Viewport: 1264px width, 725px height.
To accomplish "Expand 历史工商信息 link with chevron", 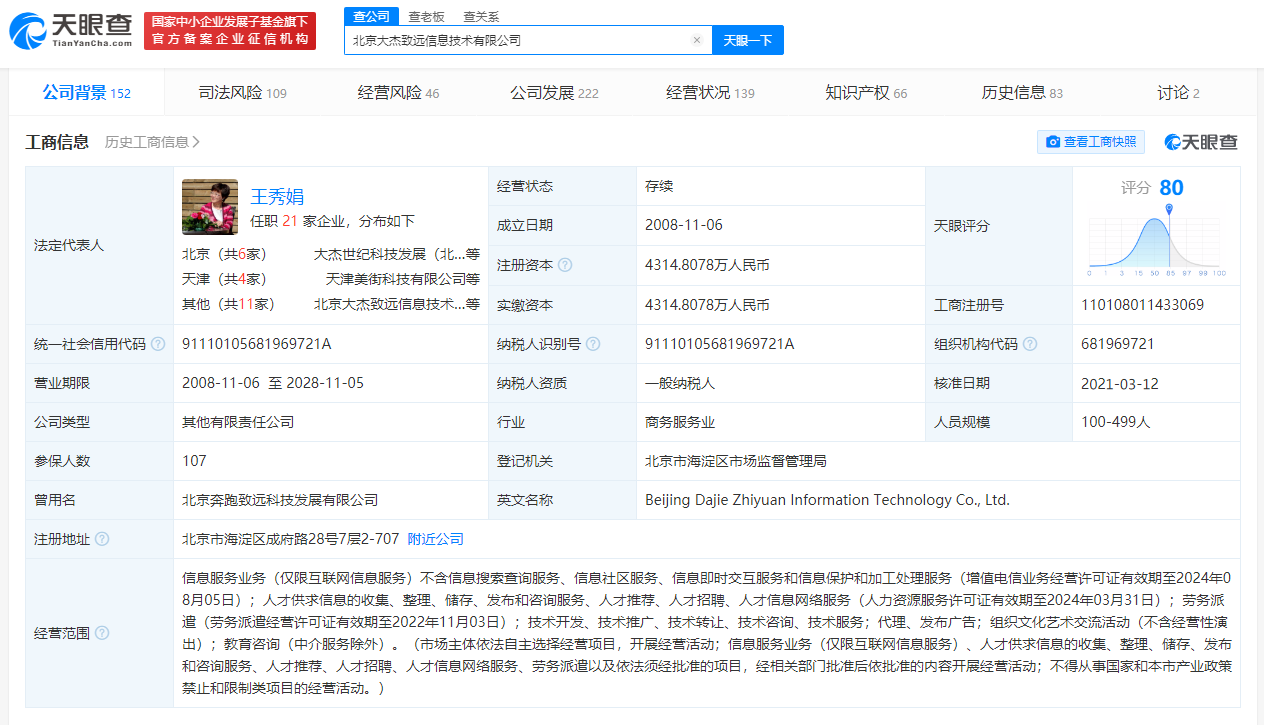I will (x=152, y=142).
